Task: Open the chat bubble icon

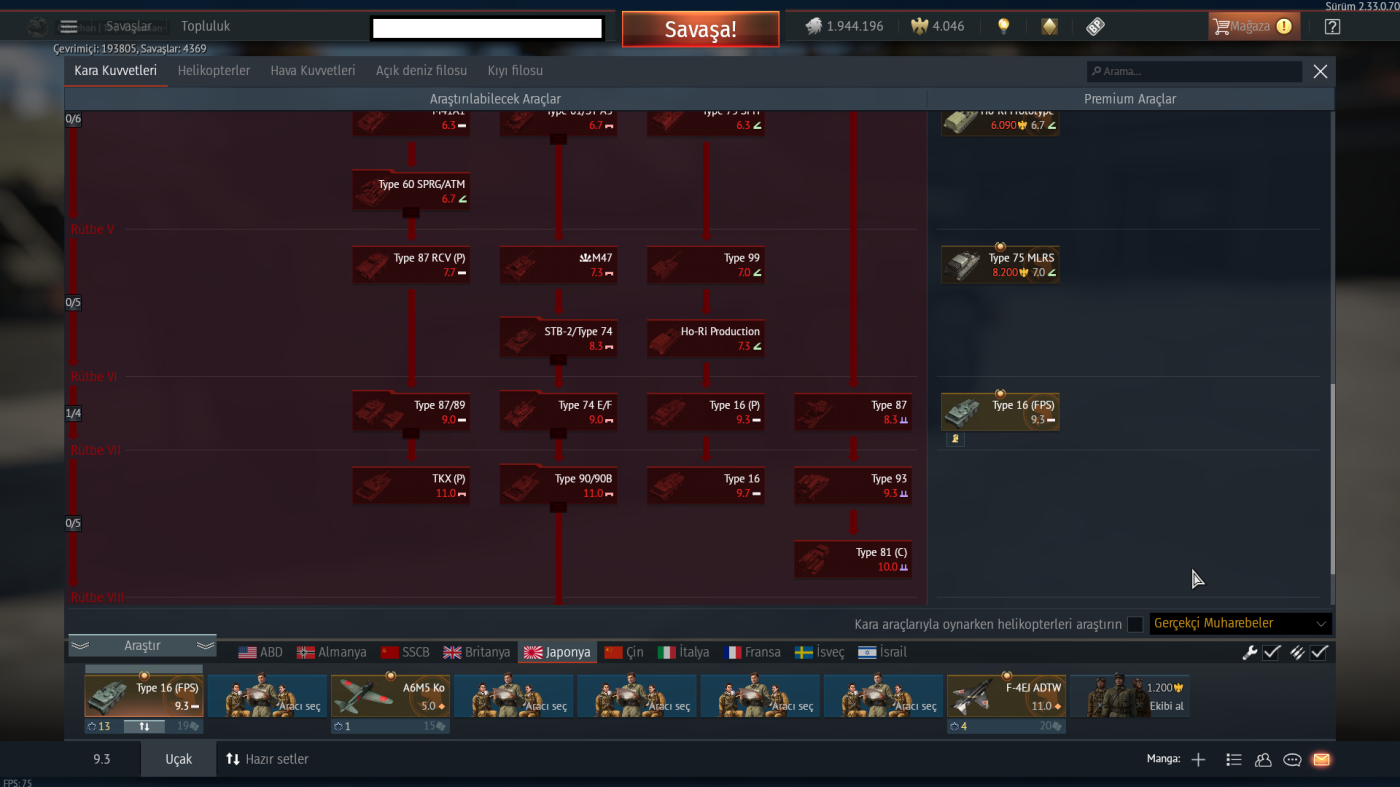Action: [1292, 760]
